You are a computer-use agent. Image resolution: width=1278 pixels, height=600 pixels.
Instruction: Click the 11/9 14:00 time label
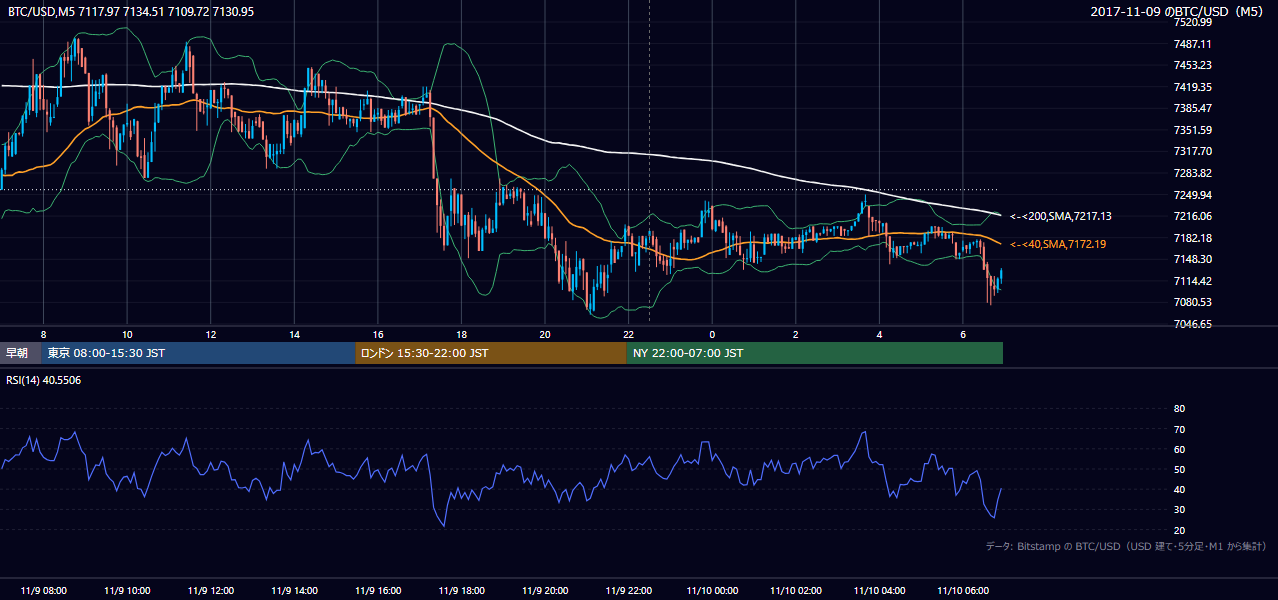[x=294, y=590]
